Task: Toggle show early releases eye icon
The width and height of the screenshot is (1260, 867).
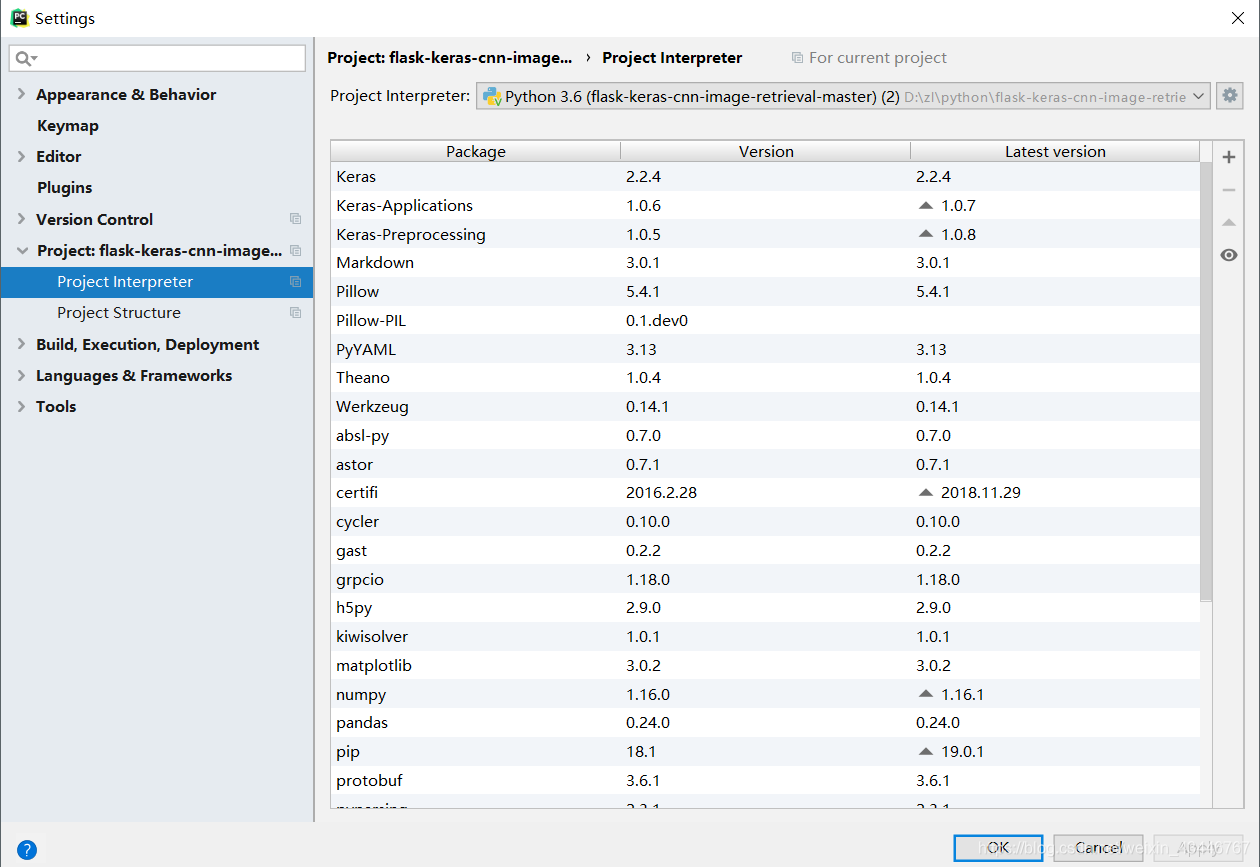Action: click(1229, 255)
